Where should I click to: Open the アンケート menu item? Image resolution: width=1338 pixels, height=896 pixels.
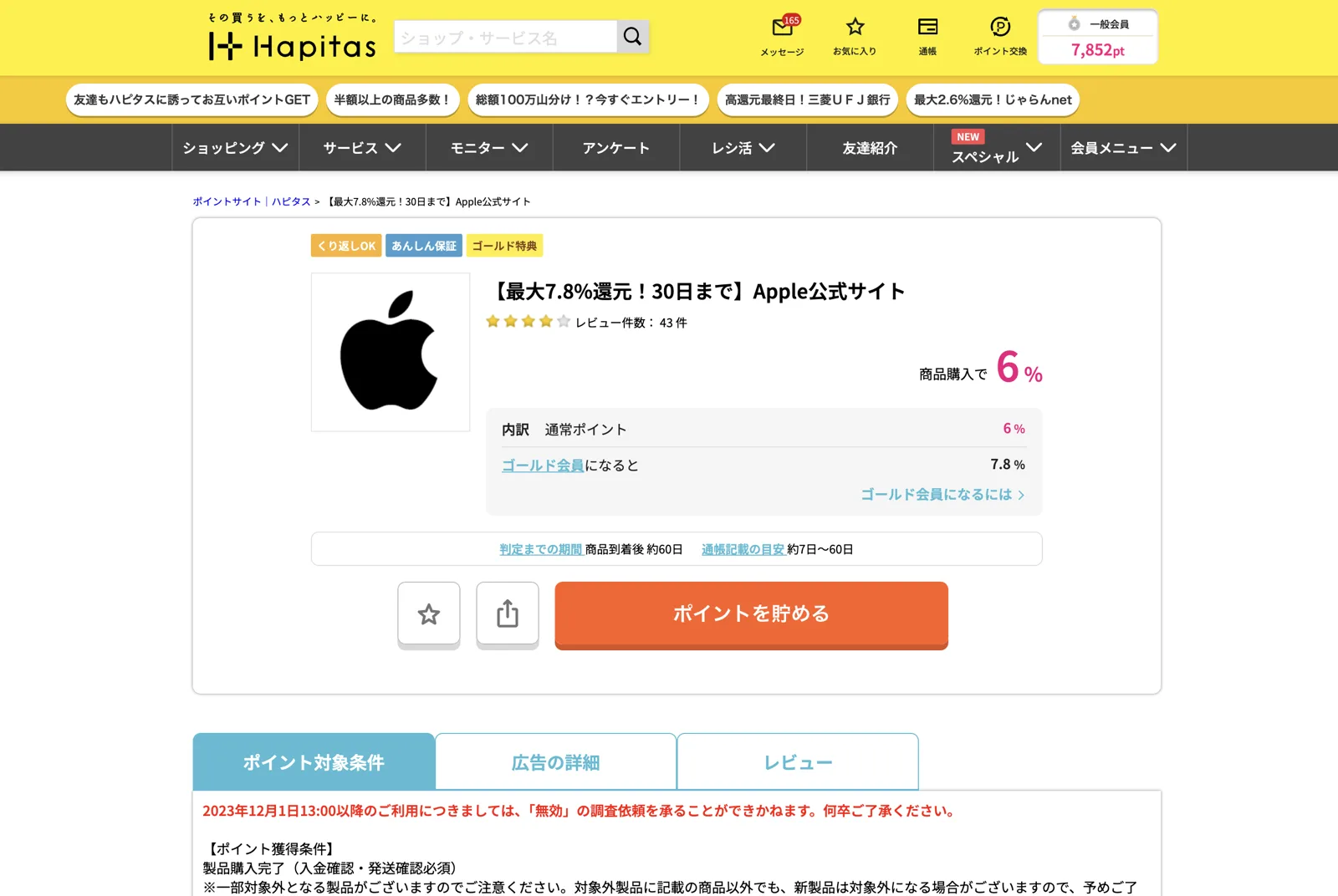pyautogui.click(x=616, y=148)
